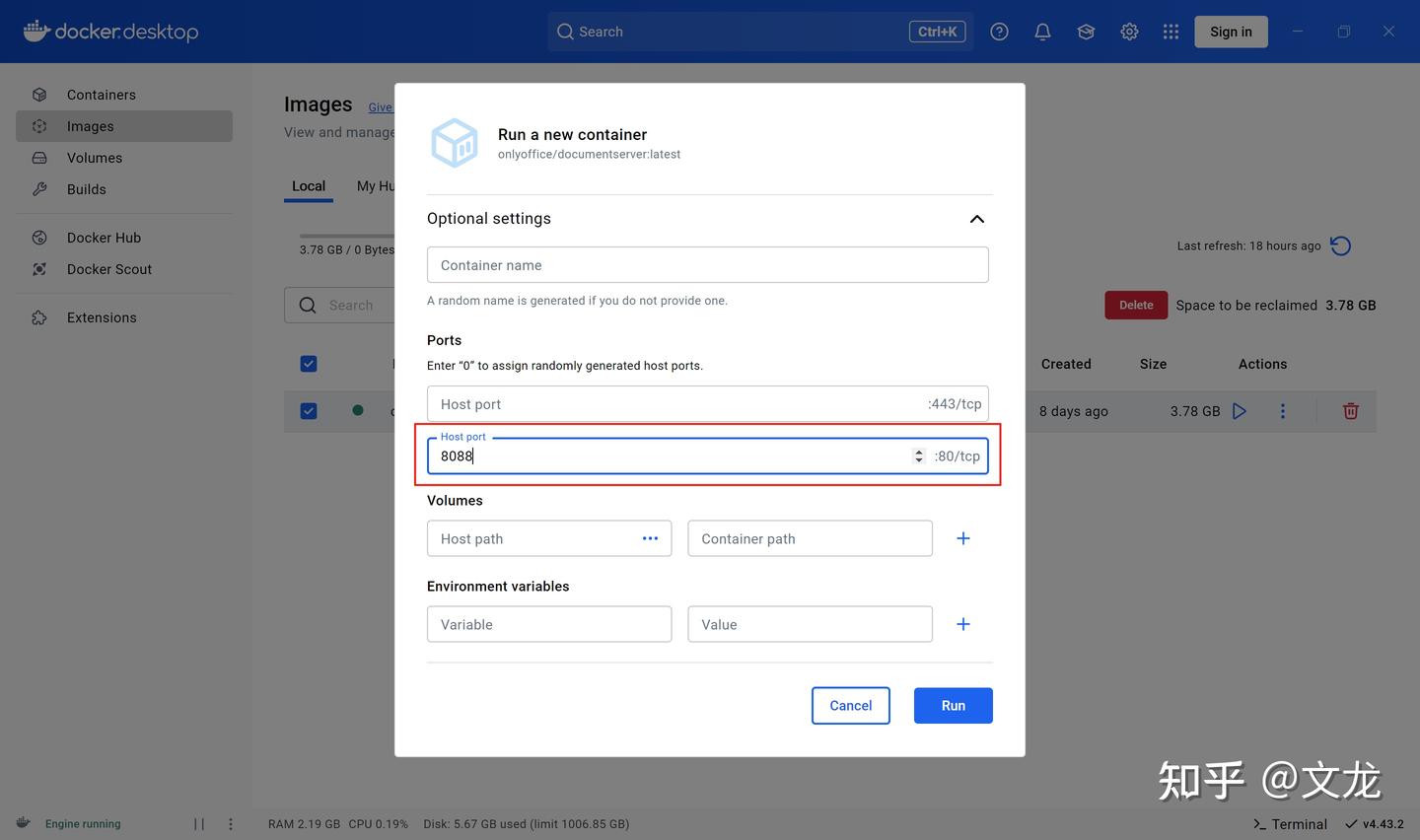Image resolution: width=1420 pixels, height=840 pixels.
Task: Run the documentserver image using play icon
Action: [1240, 411]
